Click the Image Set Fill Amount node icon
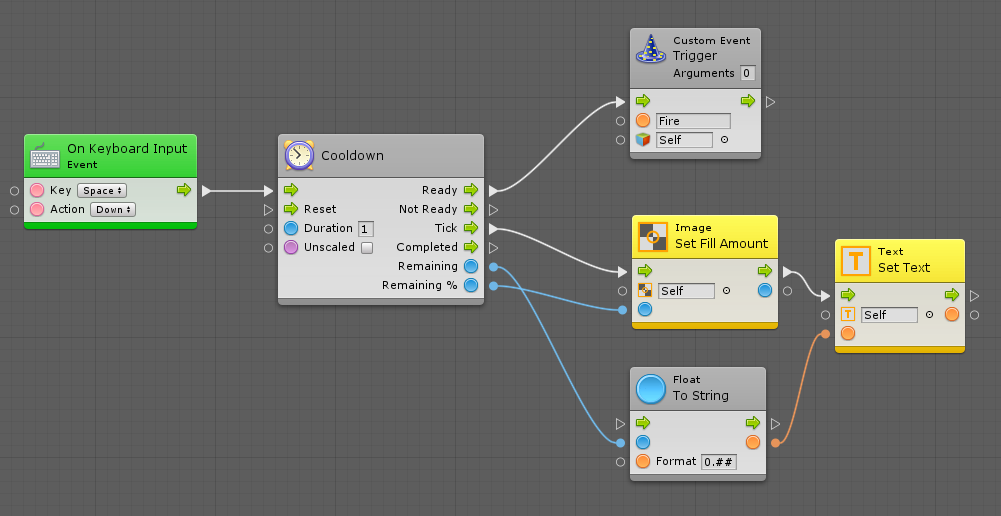This screenshot has height=516, width=1001. [x=653, y=236]
